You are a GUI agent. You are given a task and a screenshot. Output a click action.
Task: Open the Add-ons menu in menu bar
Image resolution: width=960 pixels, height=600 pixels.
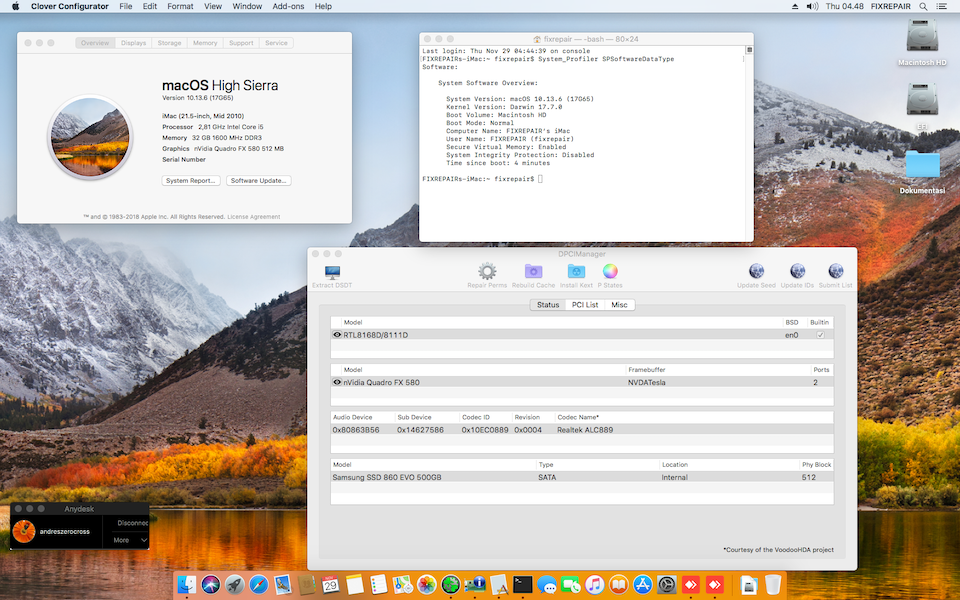pyautogui.click(x=288, y=6)
